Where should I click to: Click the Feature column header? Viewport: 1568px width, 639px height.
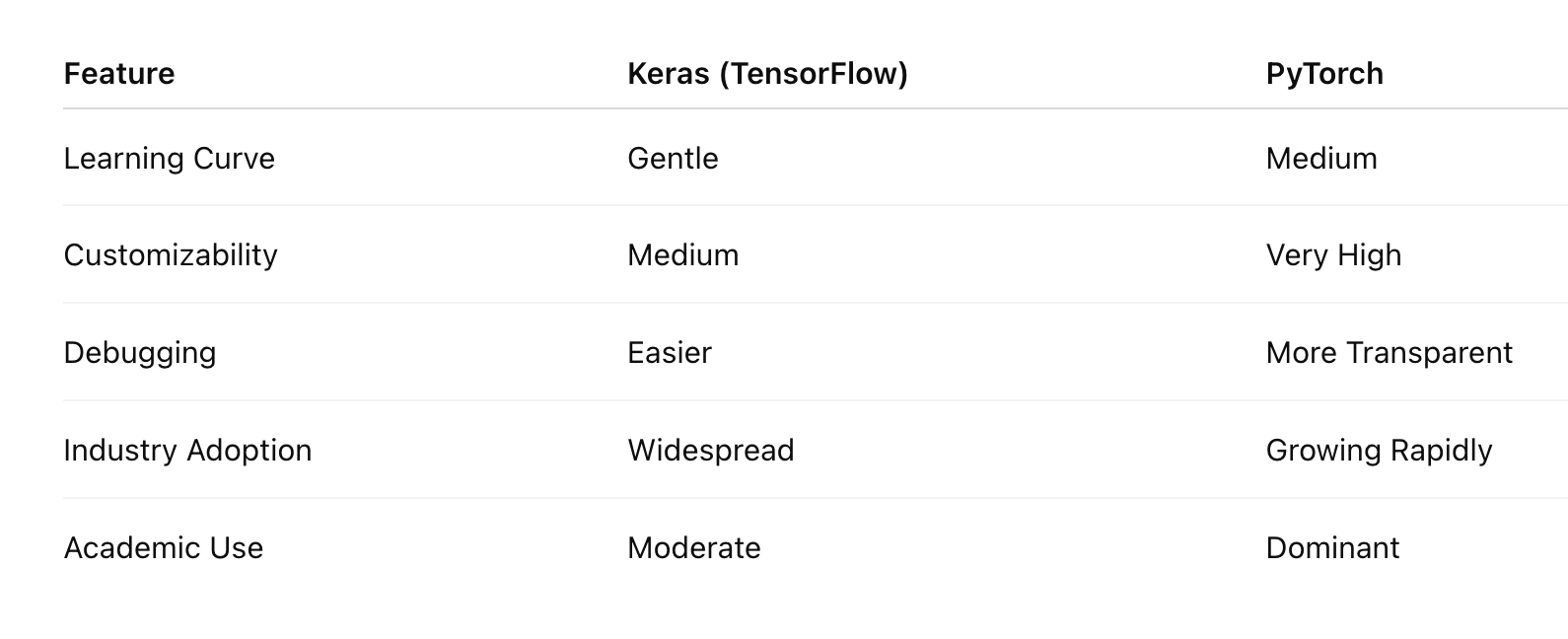click(x=119, y=74)
